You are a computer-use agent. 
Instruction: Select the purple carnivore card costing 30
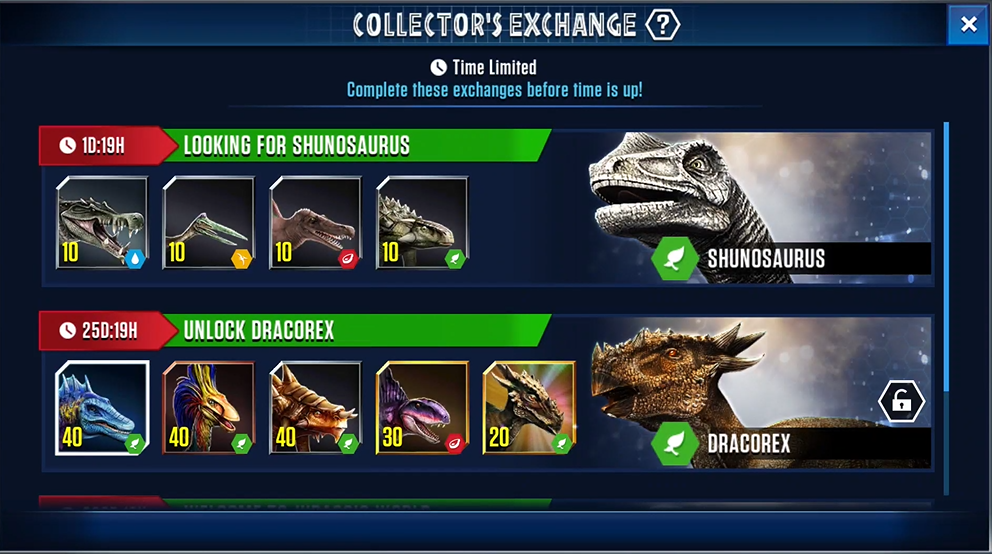pyautogui.click(x=423, y=408)
